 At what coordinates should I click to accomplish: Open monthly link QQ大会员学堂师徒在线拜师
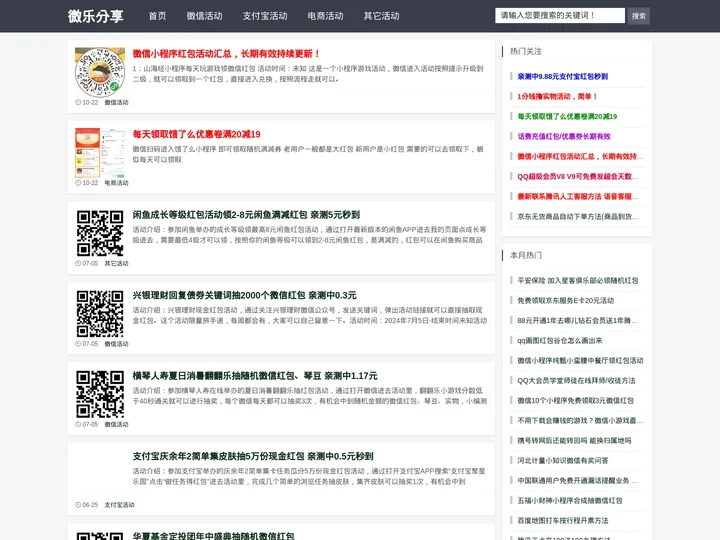coord(576,380)
